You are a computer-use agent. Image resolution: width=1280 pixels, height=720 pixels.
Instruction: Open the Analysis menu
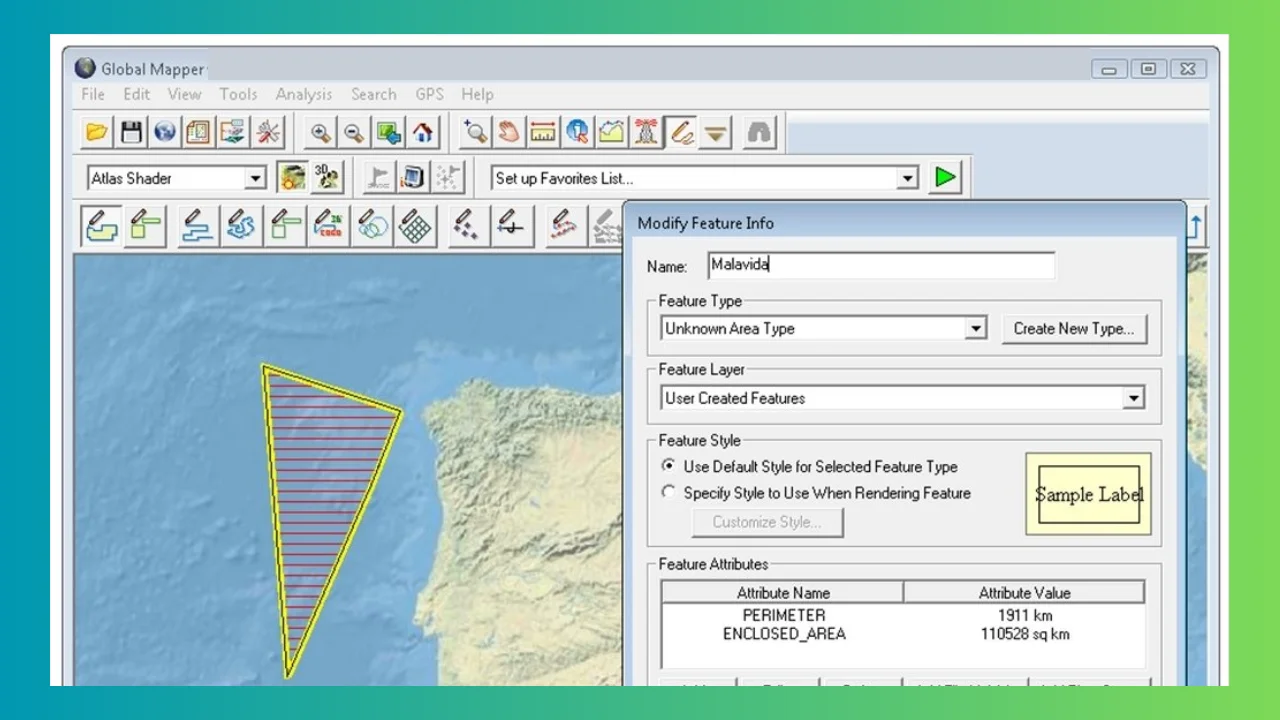pos(304,94)
